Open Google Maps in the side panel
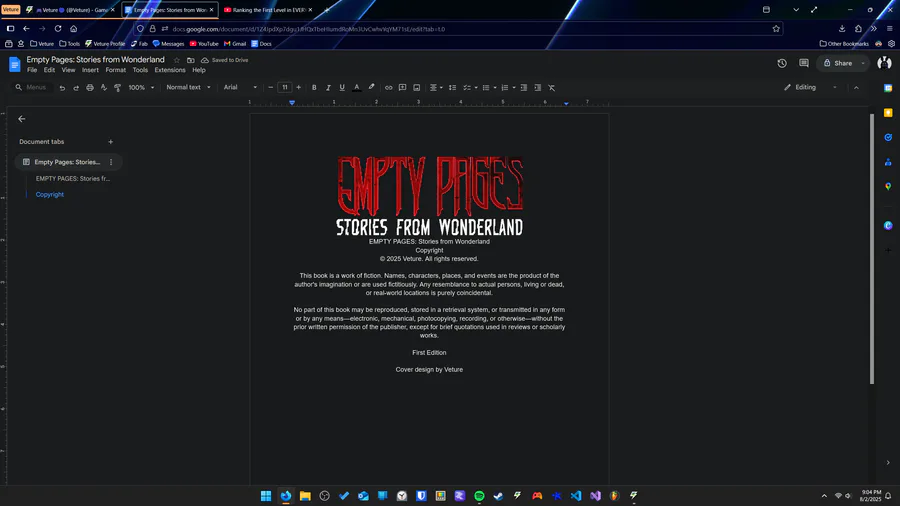The height and width of the screenshot is (506, 900). click(888, 186)
